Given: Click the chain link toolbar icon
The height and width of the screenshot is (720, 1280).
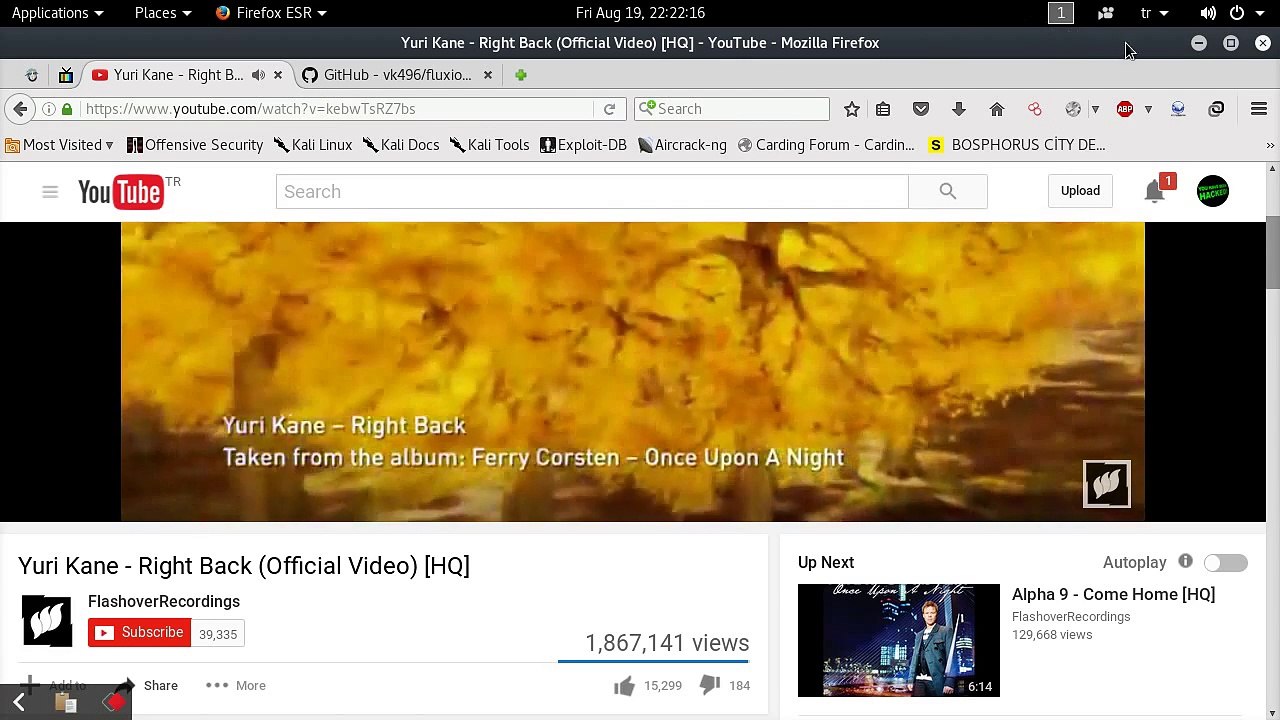Looking at the screenshot, I should 1216,109.
